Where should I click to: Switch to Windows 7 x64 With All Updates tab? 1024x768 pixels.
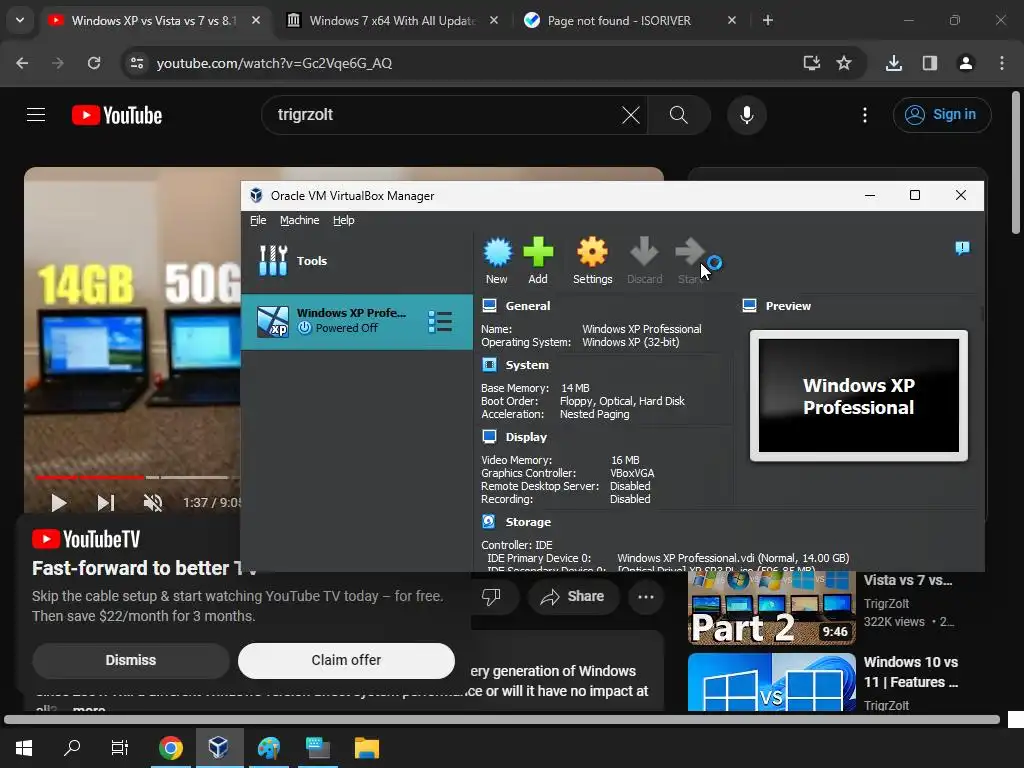[391, 21]
